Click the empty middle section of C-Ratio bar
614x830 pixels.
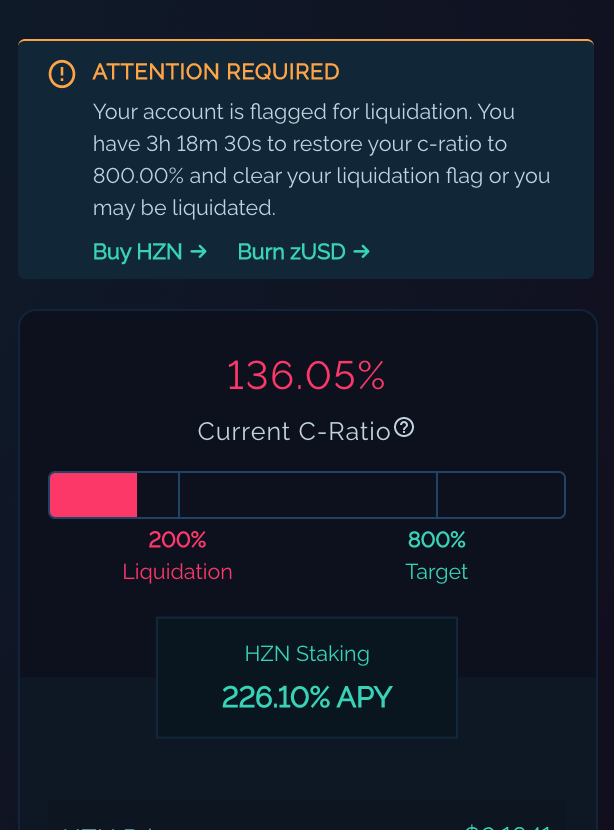307,495
